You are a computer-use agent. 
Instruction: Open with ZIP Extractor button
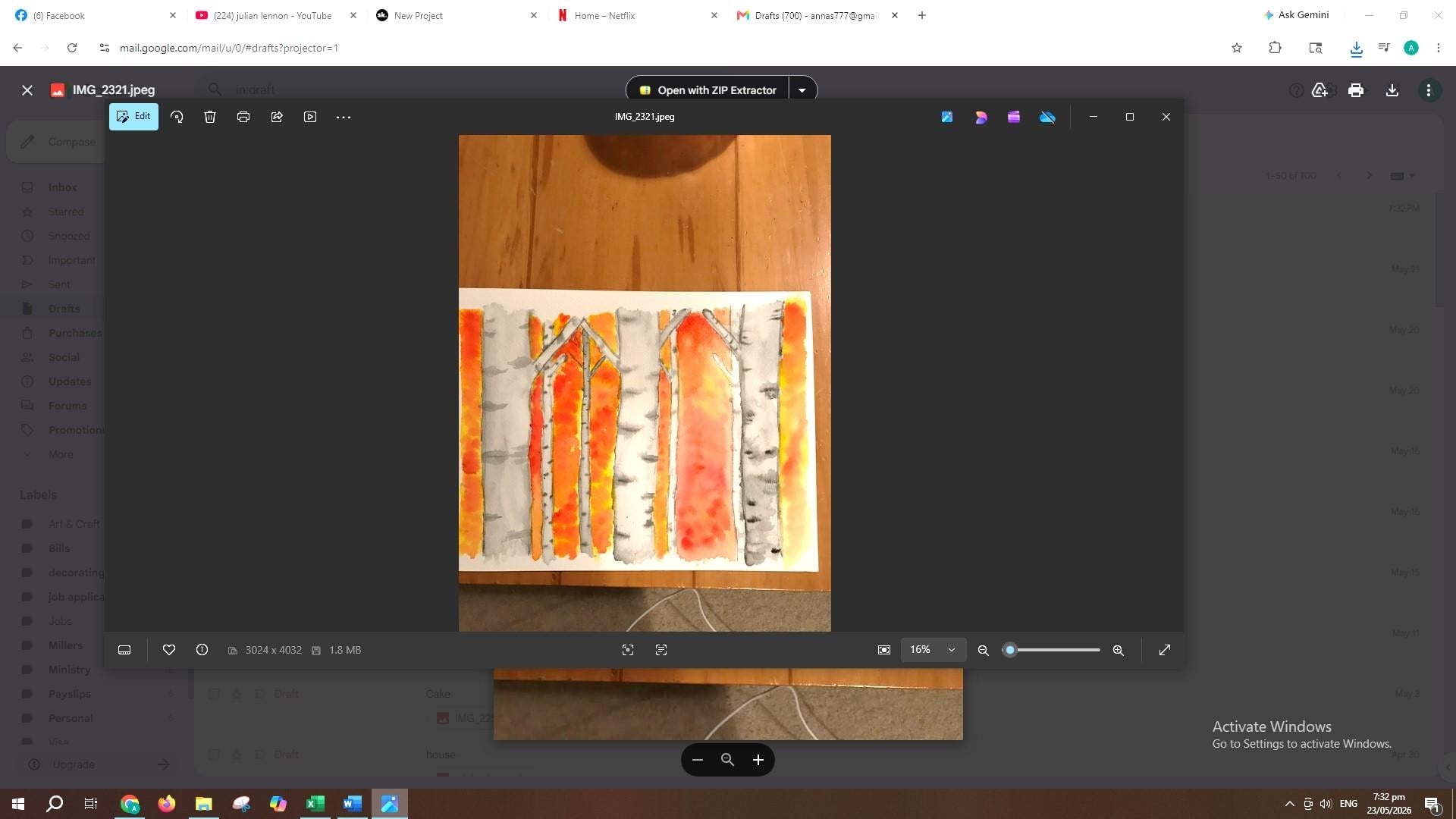[708, 90]
